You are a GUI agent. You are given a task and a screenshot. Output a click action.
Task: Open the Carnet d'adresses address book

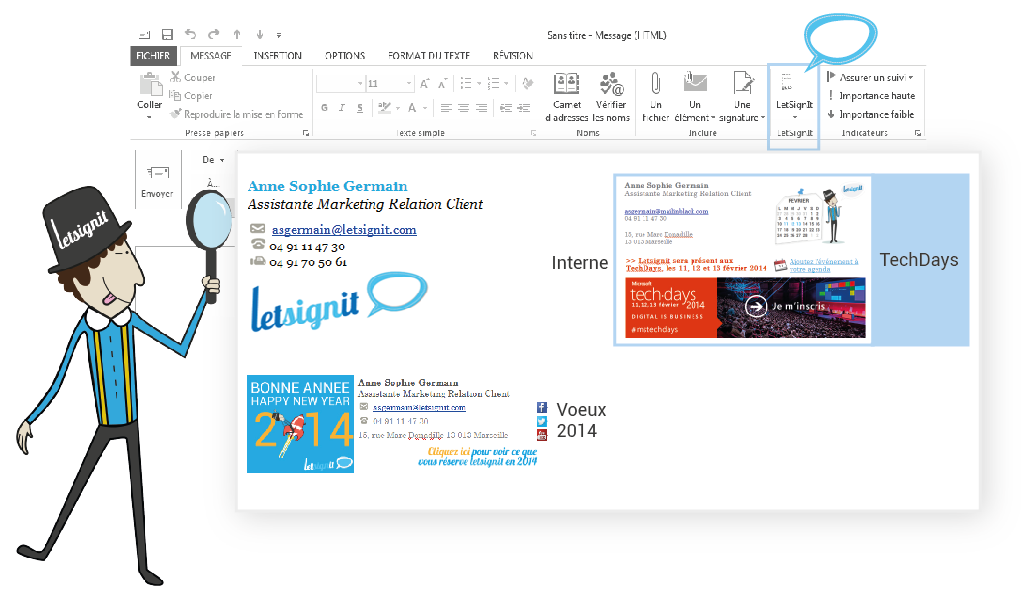pyautogui.click(x=567, y=96)
